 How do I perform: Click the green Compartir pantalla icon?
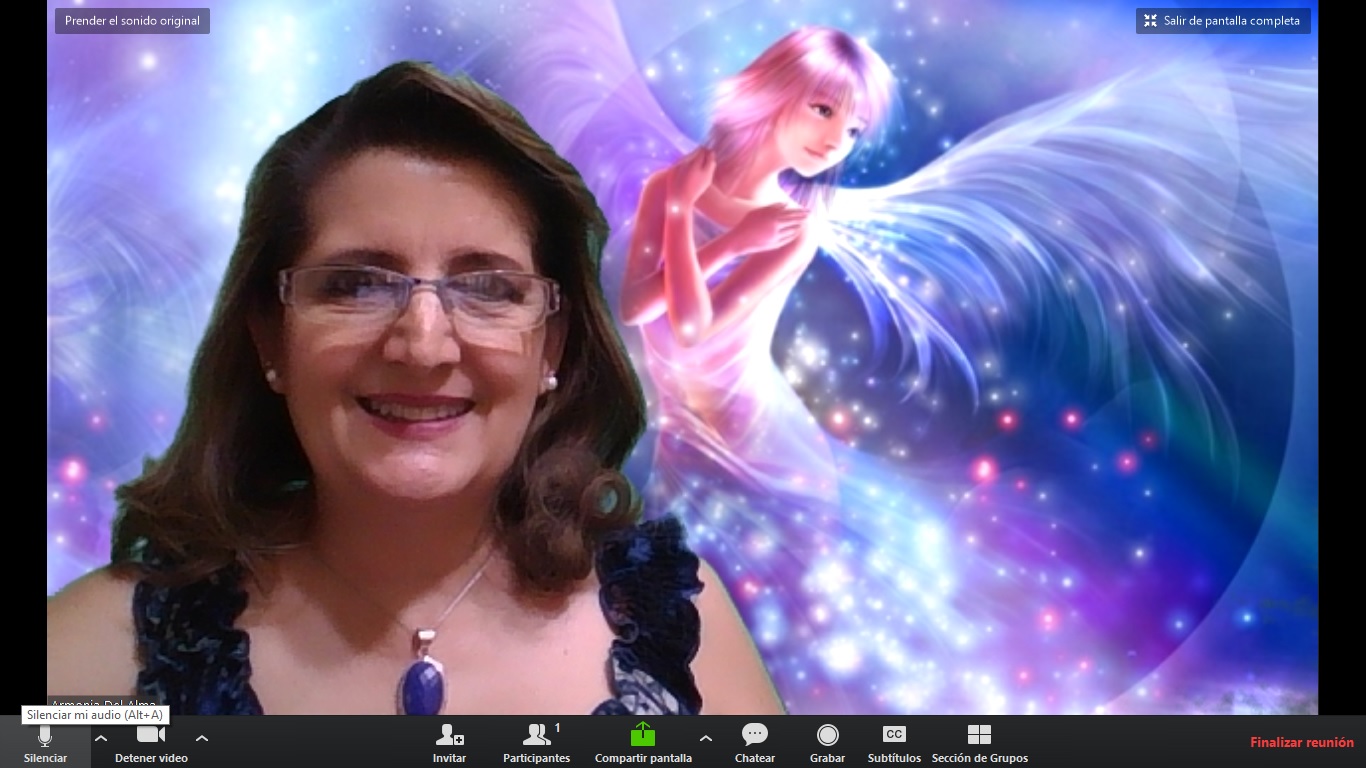pyautogui.click(x=643, y=735)
